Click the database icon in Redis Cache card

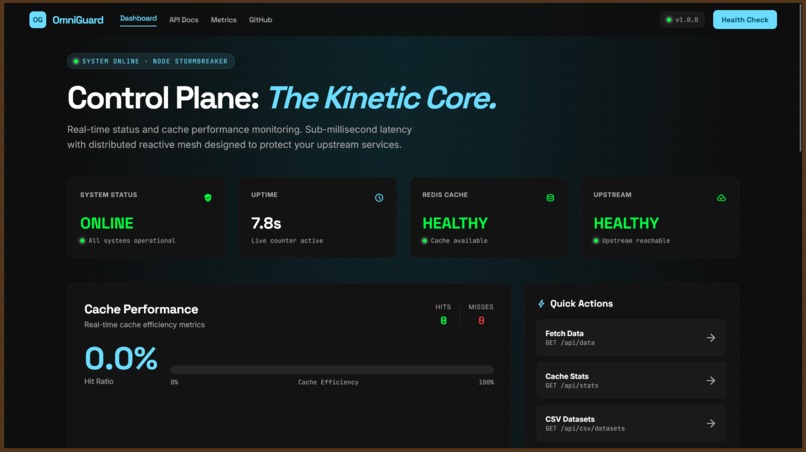point(550,197)
